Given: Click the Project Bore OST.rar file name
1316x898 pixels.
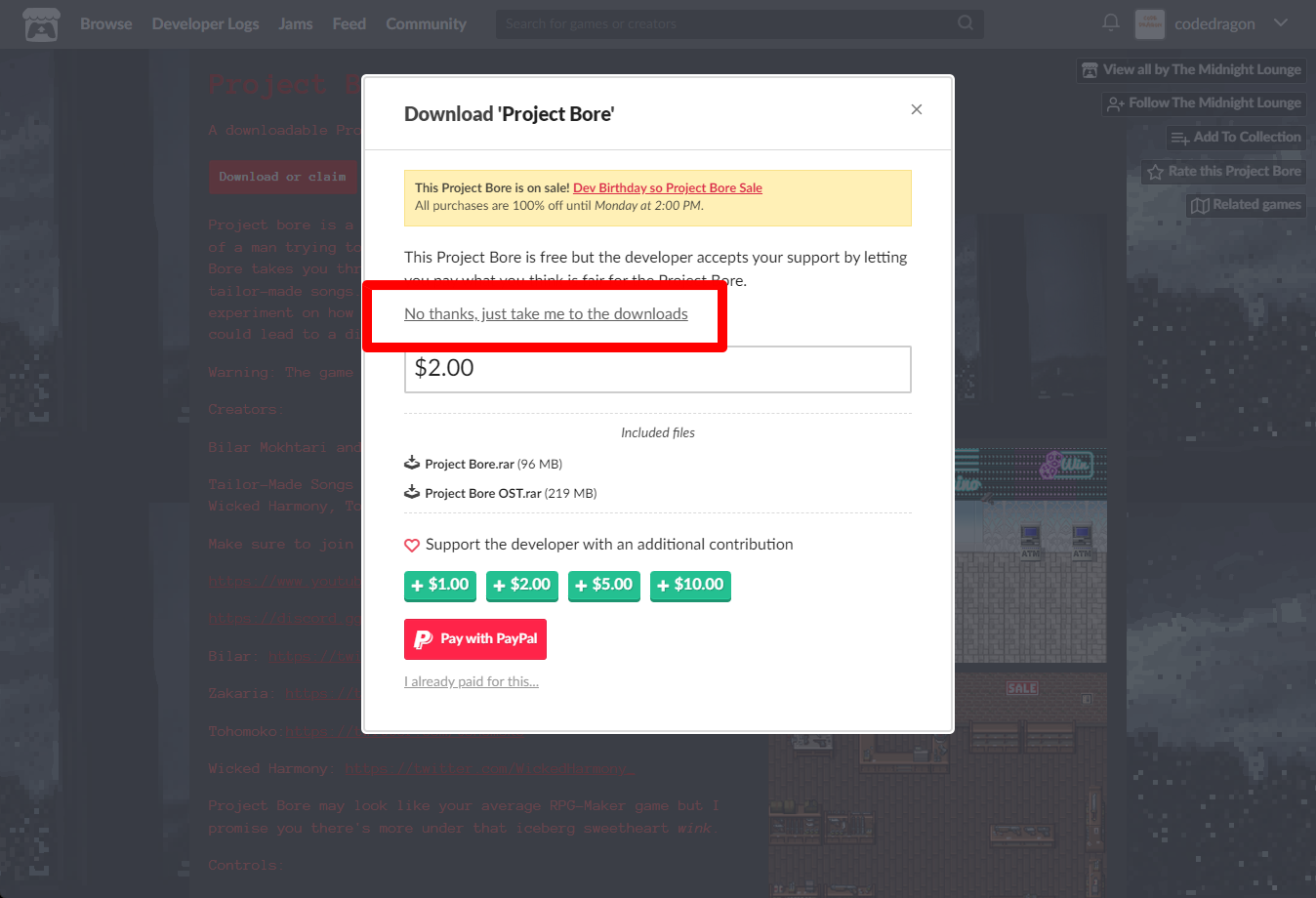Looking at the screenshot, I should click(483, 494).
